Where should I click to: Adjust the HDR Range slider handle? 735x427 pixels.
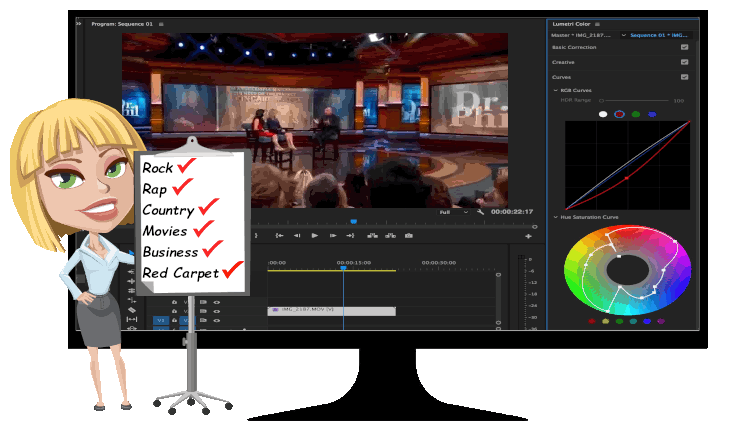601,101
